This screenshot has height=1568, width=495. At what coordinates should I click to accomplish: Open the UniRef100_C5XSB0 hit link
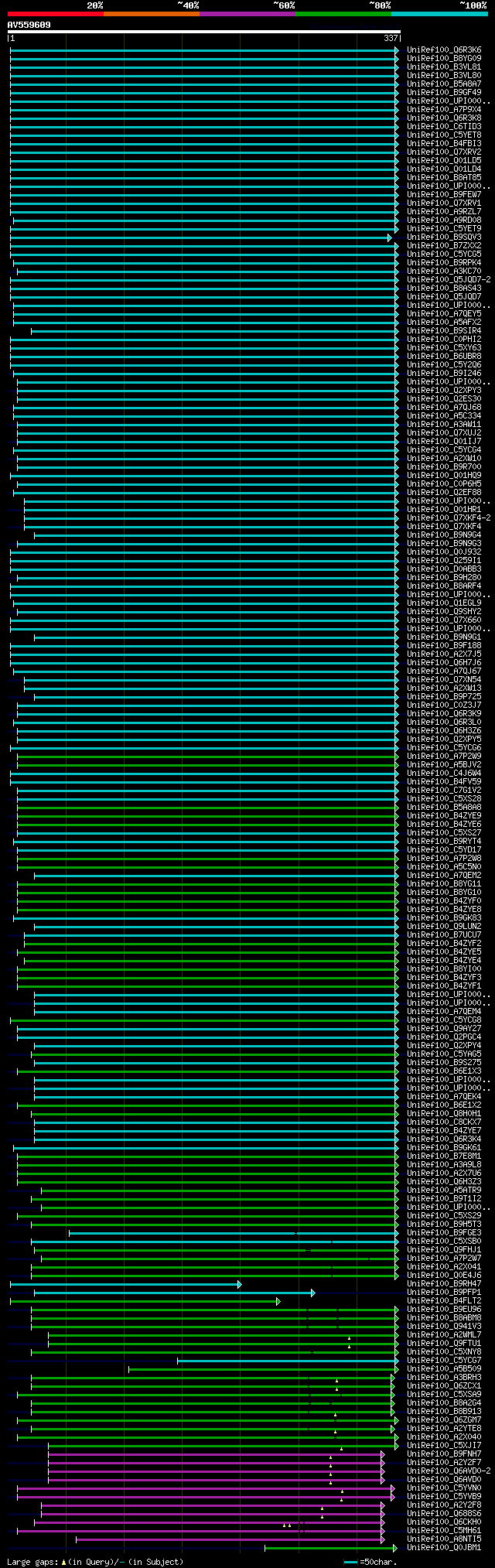[444, 1242]
